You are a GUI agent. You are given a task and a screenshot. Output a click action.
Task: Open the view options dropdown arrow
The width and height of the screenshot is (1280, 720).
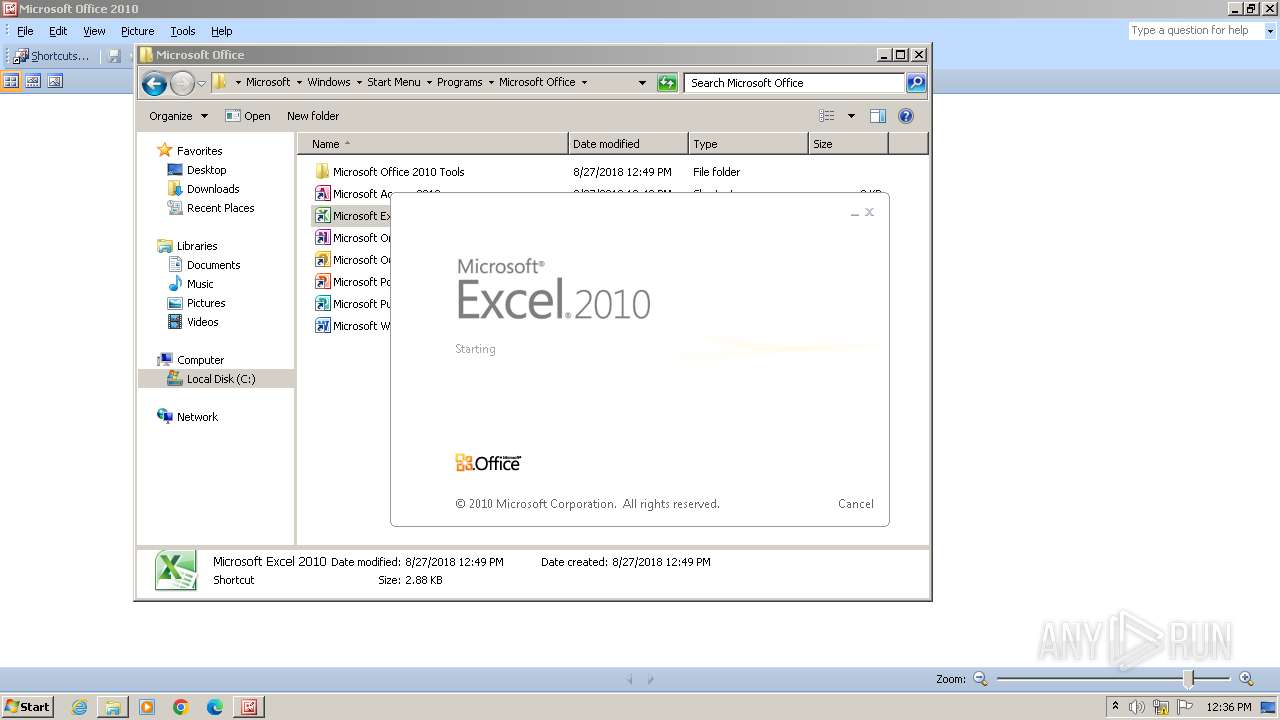(x=851, y=116)
